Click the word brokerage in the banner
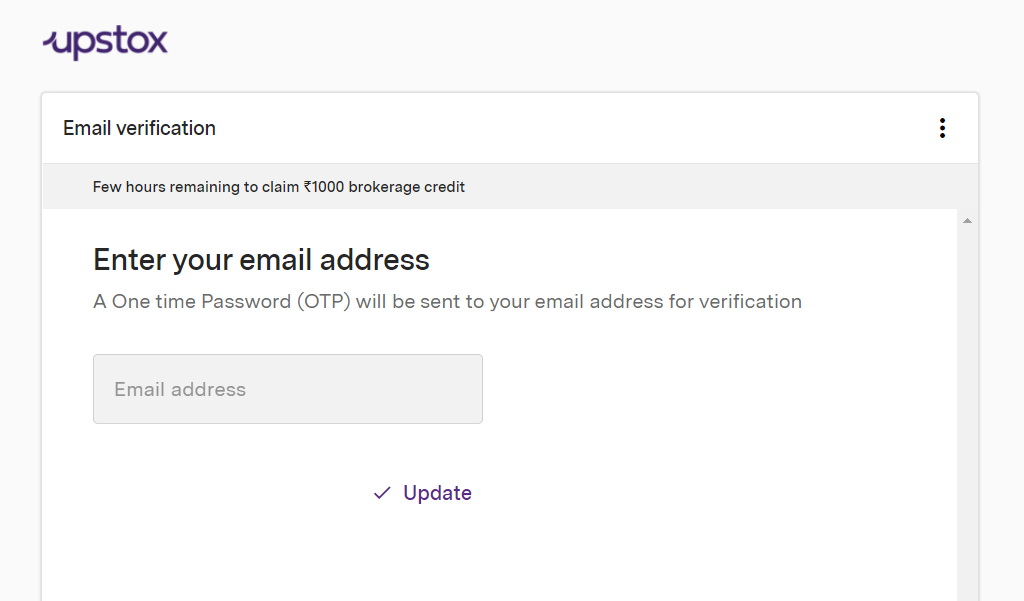This screenshot has height=601, width=1024. click(x=384, y=187)
